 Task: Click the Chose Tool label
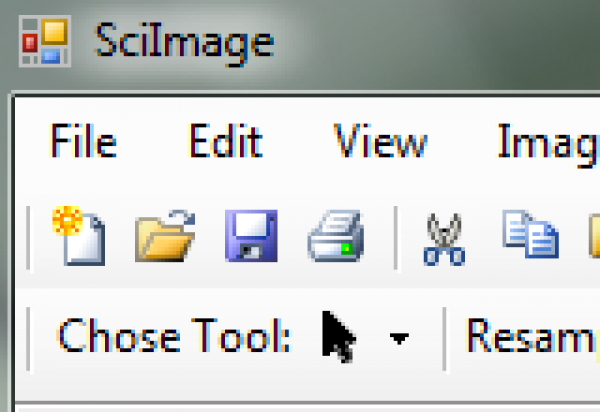pyautogui.click(x=173, y=337)
